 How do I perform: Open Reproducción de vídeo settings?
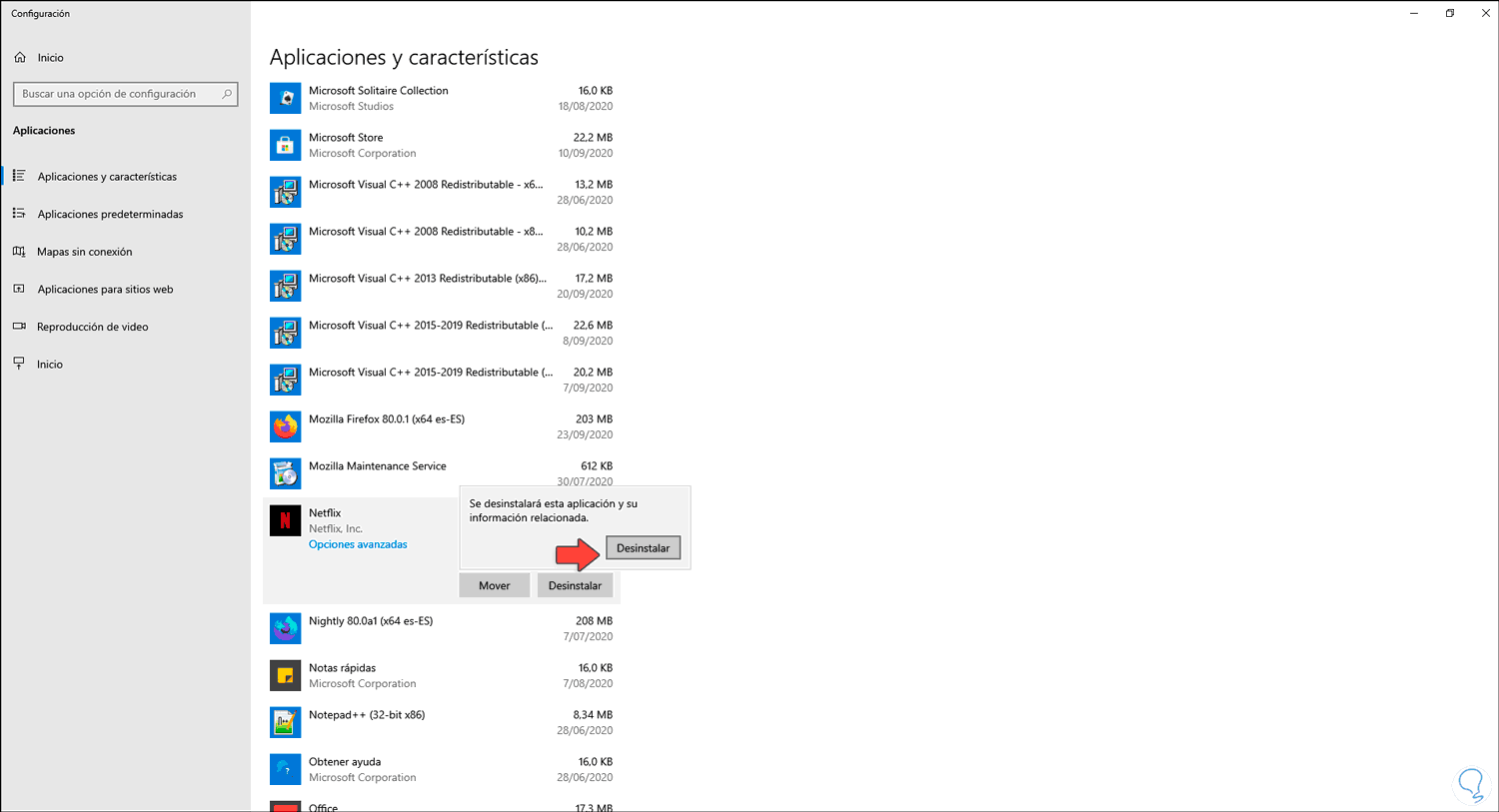point(93,327)
